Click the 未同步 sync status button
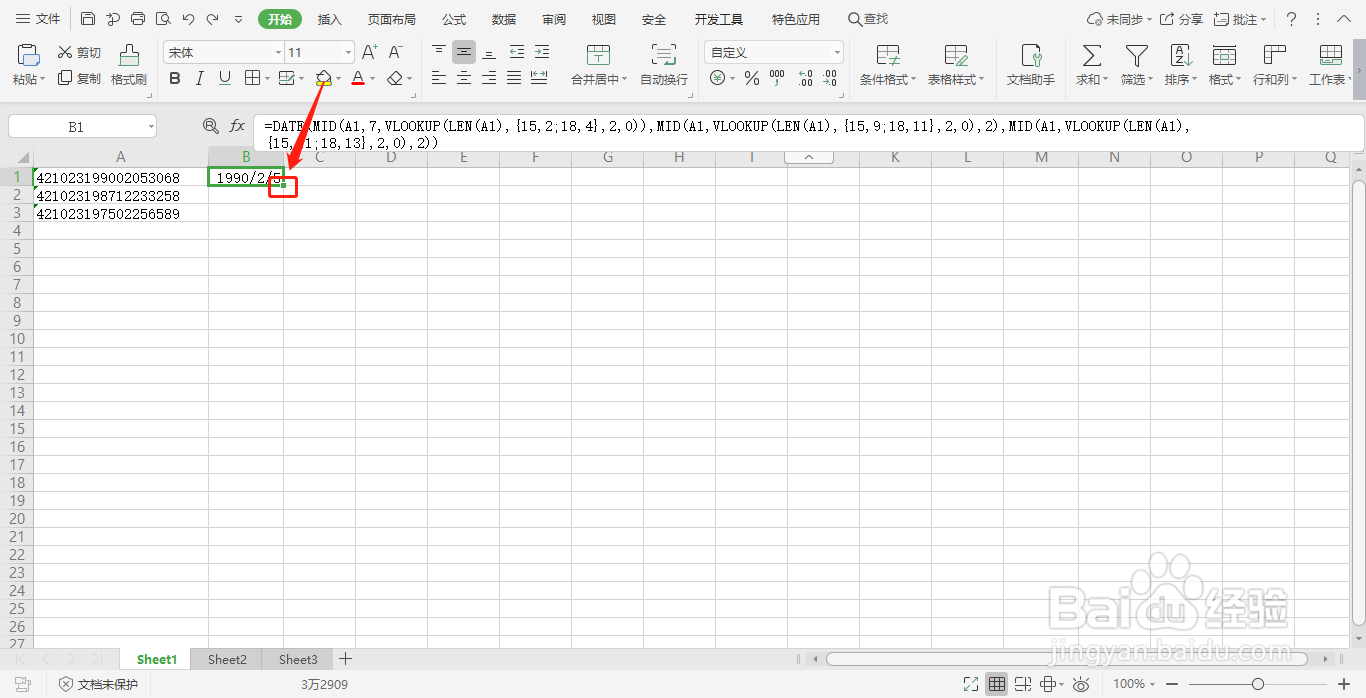 click(1119, 19)
